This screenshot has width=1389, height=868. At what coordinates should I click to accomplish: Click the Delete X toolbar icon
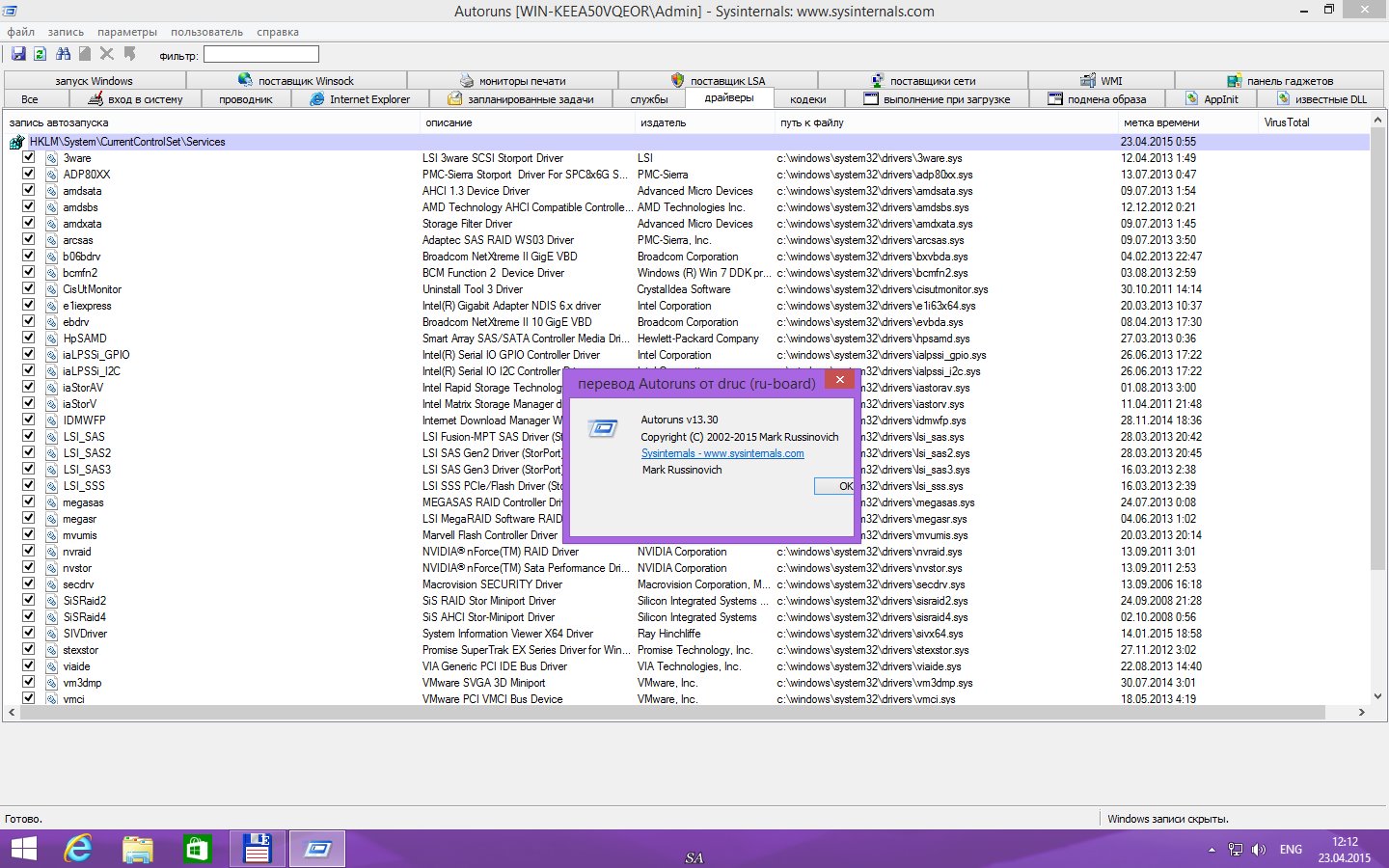107,54
